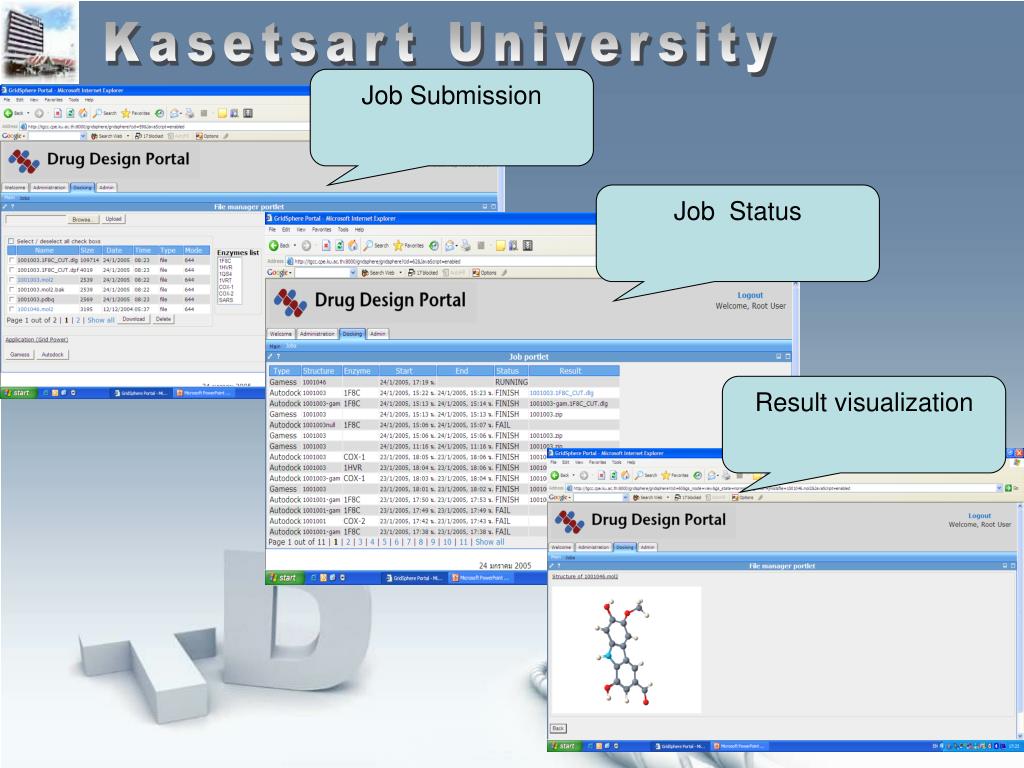Click Browse button in file manager portlet
The image size is (1024, 768).
[83, 219]
